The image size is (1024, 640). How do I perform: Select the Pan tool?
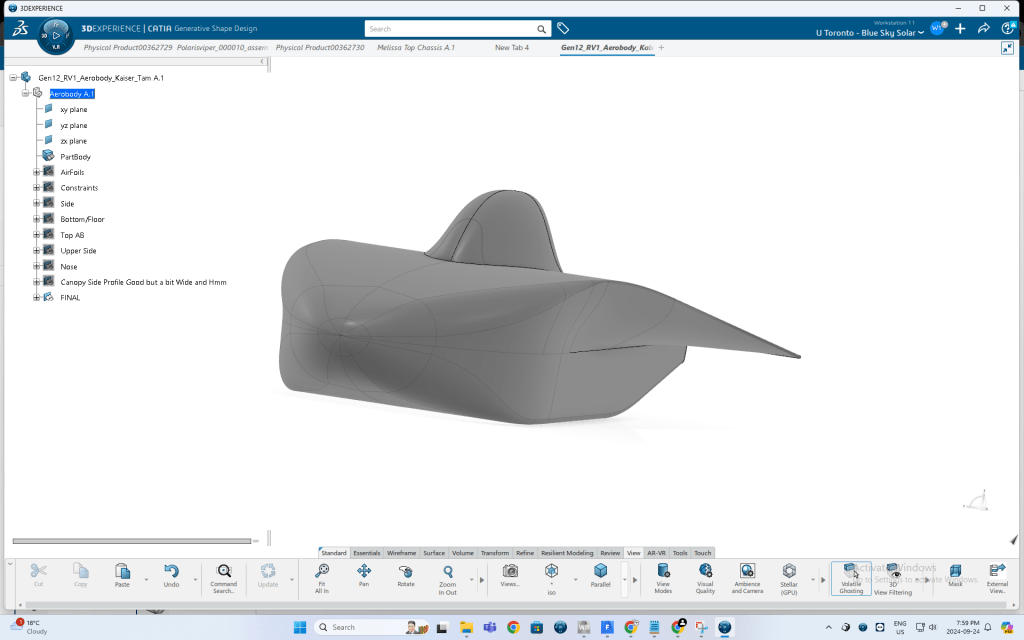[364, 573]
